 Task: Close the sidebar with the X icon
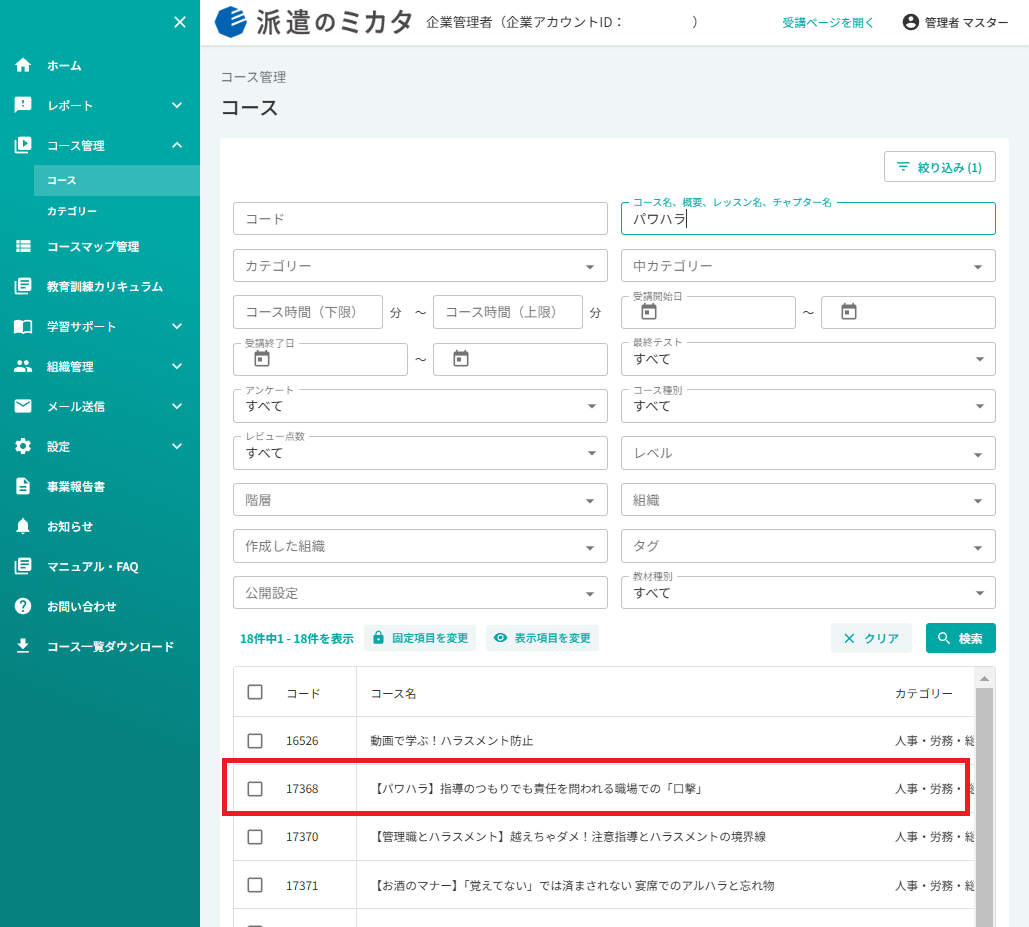pos(179,22)
